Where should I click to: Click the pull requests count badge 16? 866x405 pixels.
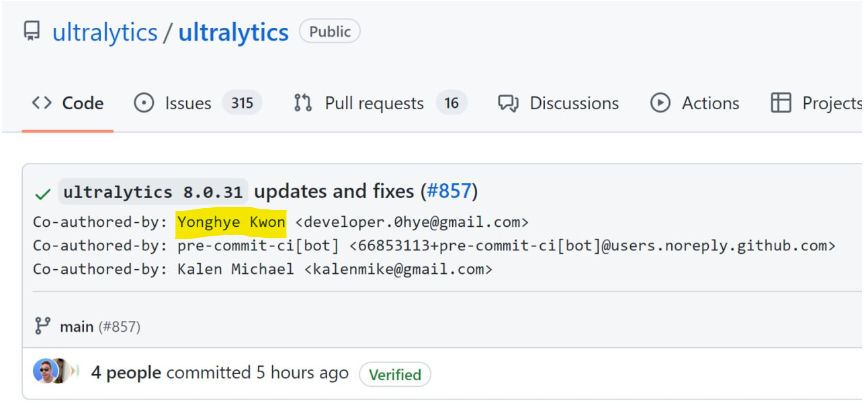tap(451, 103)
